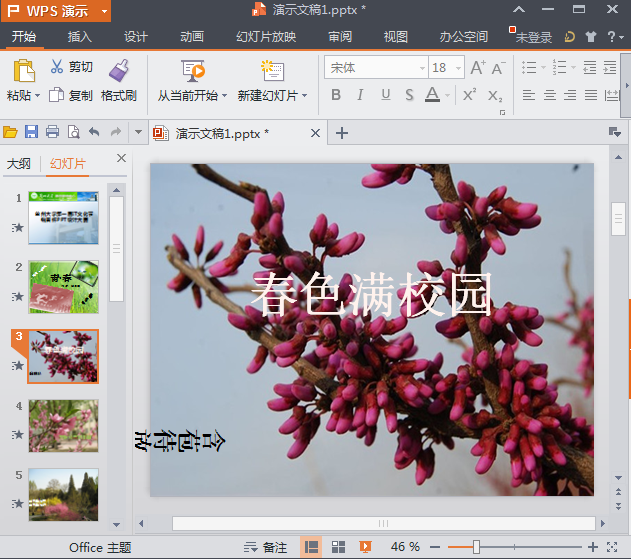Expand the WPS 演示 application menu arrow

[103, 12]
